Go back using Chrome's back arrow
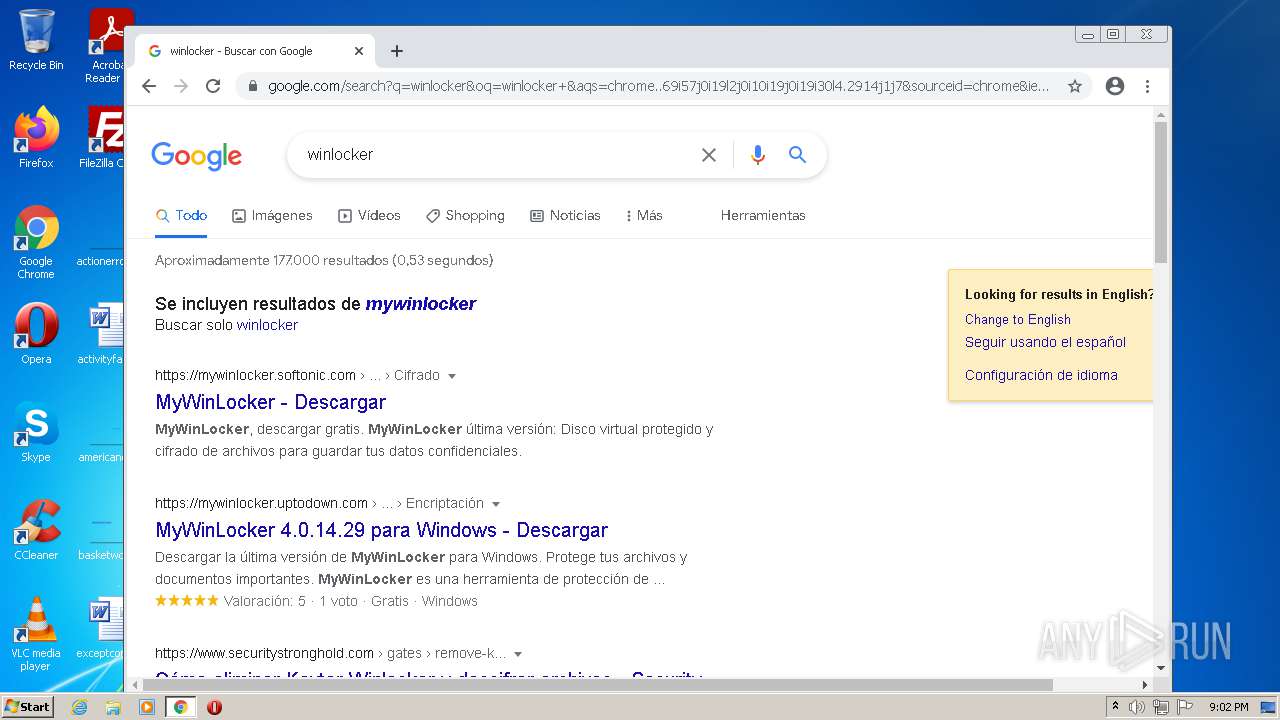The image size is (1280, 720). [149, 86]
